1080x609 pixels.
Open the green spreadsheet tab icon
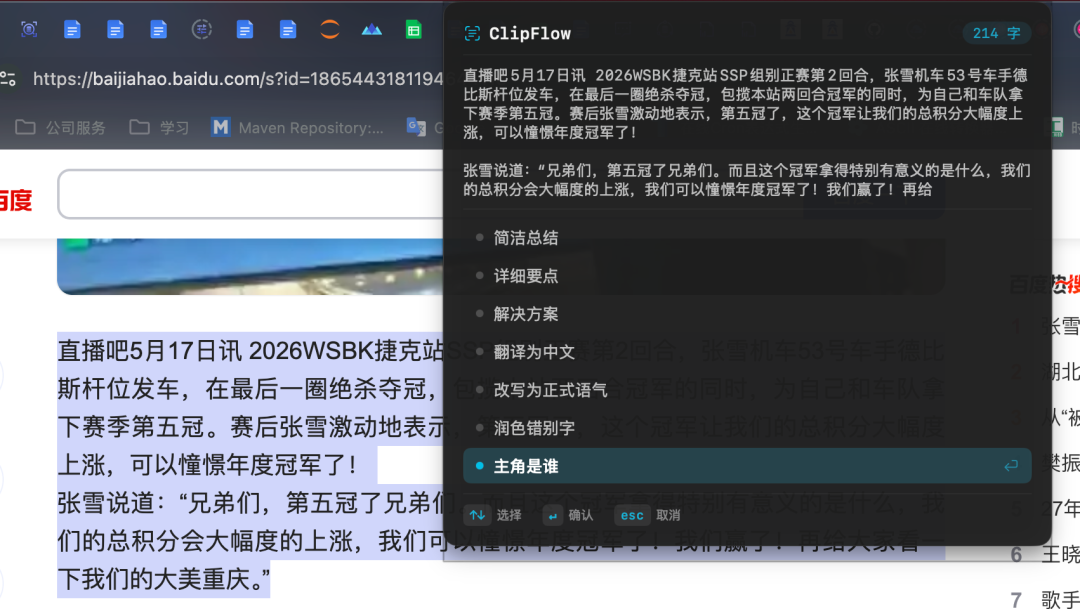(x=413, y=30)
